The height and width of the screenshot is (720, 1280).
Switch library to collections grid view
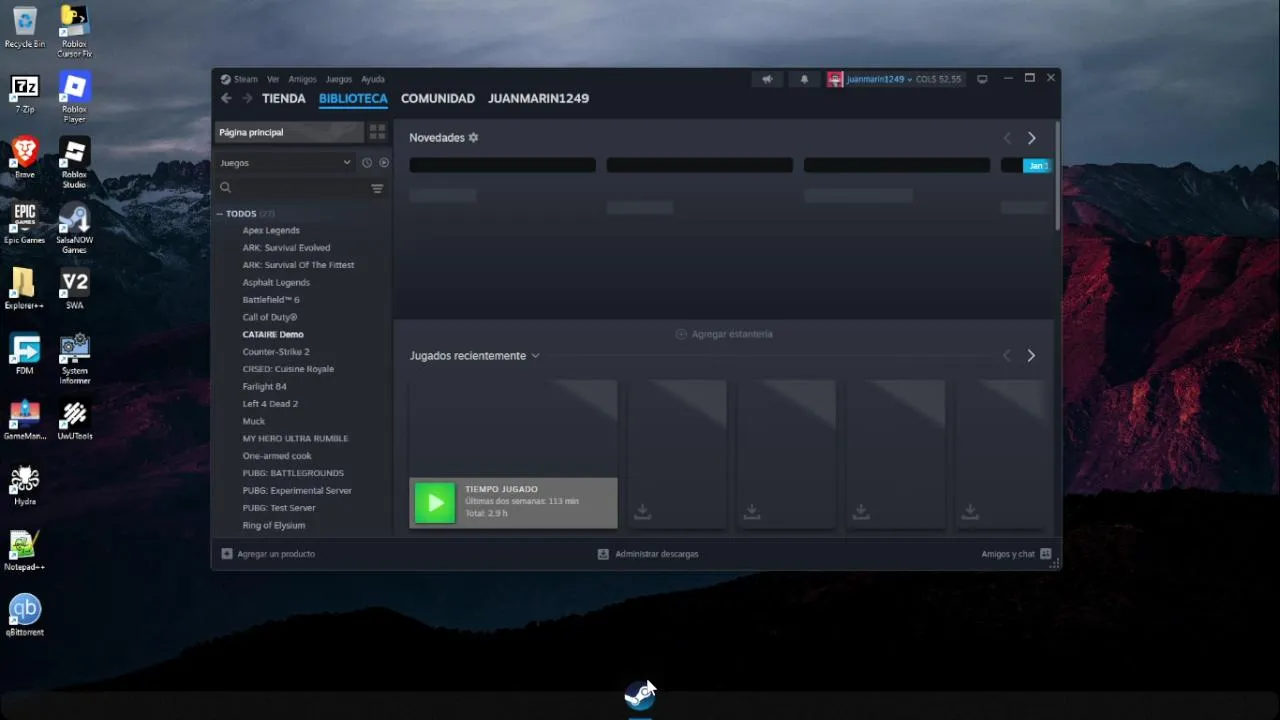pyautogui.click(x=377, y=131)
